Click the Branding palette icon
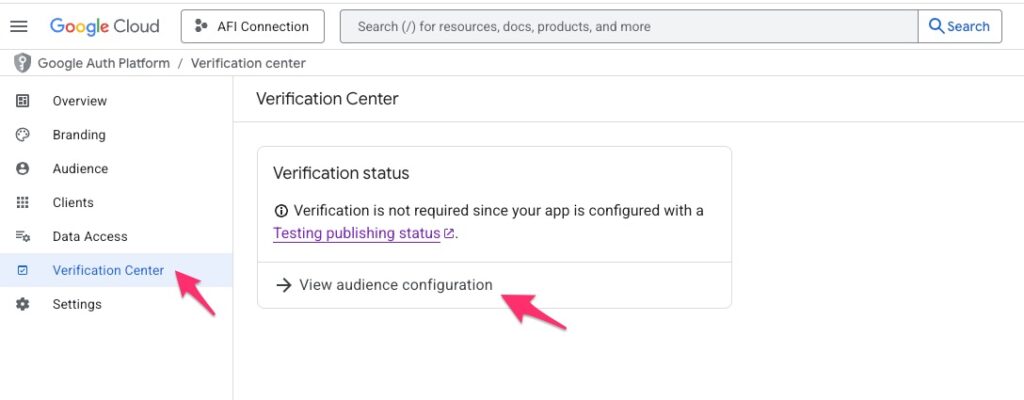This screenshot has height=400, width=1024. [x=23, y=135]
